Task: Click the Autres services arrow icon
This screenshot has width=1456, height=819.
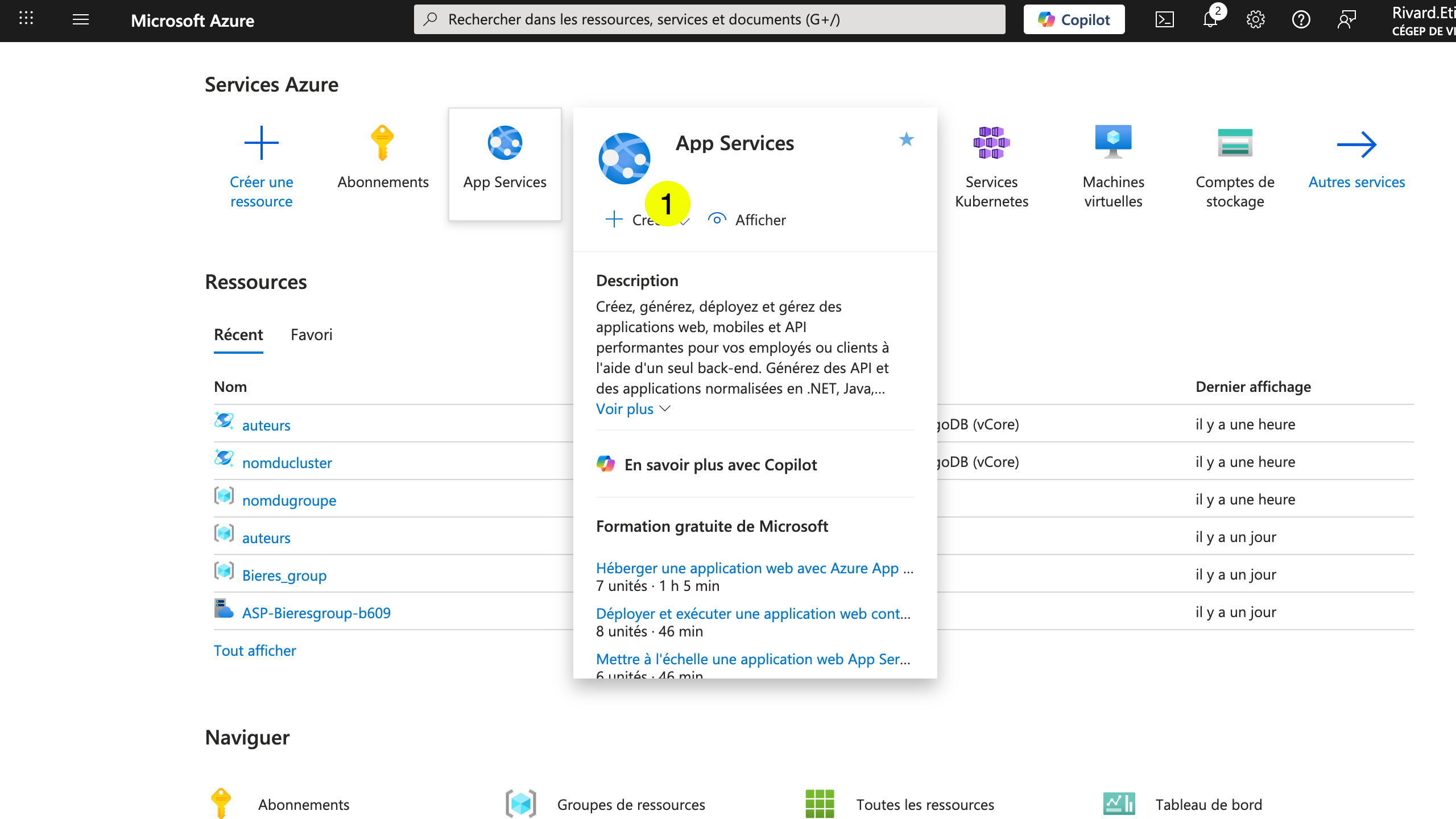Action: tap(1356, 144)
